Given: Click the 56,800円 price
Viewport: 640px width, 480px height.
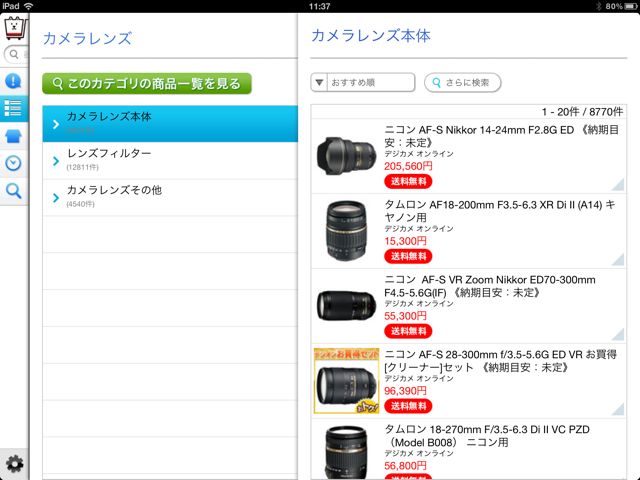Looking at the screenshot, I should pyautogui.click(x=405, y=466).
